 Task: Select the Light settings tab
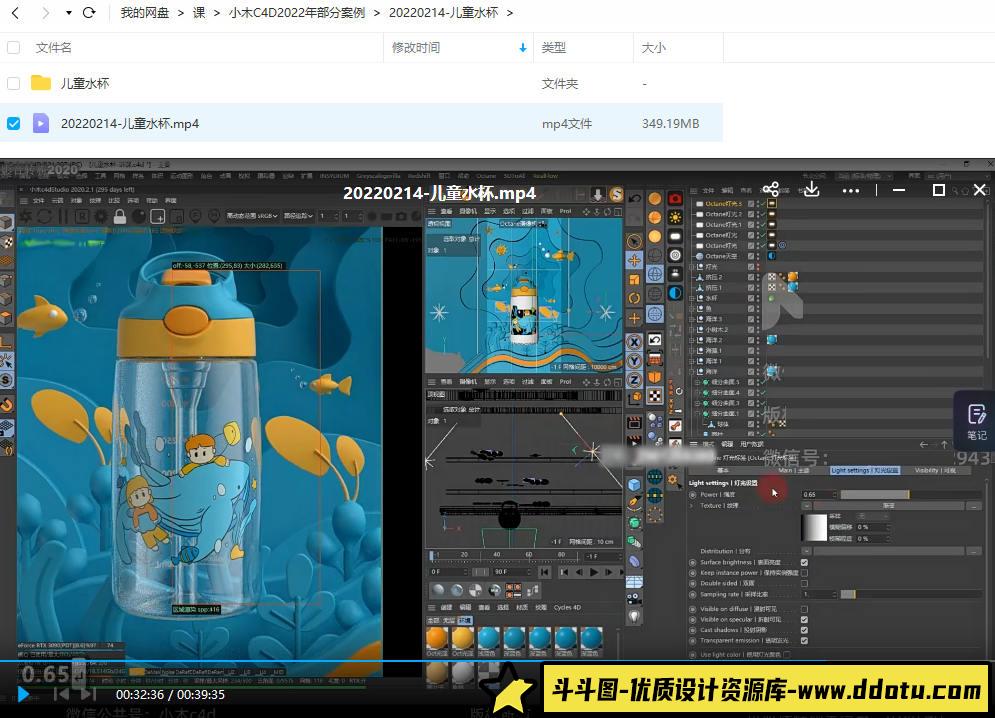coord(864,470)
